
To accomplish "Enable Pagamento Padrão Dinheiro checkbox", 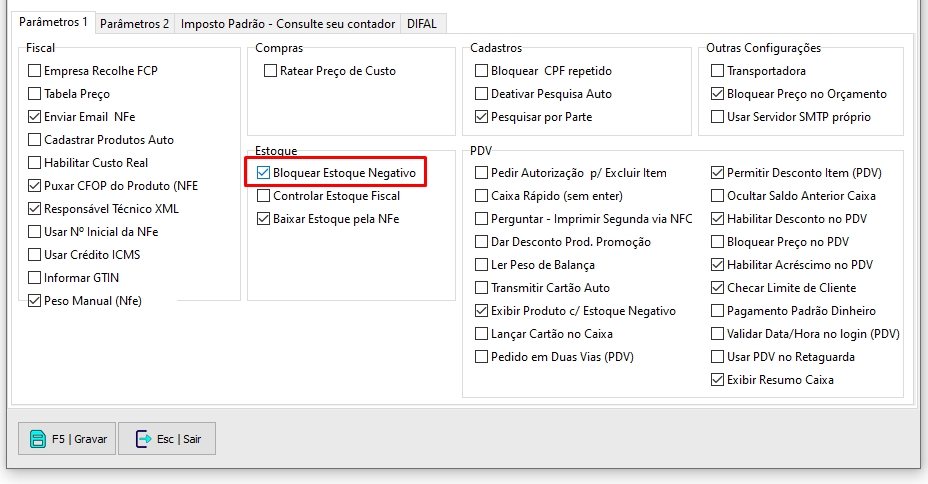I will pos(718,311).
